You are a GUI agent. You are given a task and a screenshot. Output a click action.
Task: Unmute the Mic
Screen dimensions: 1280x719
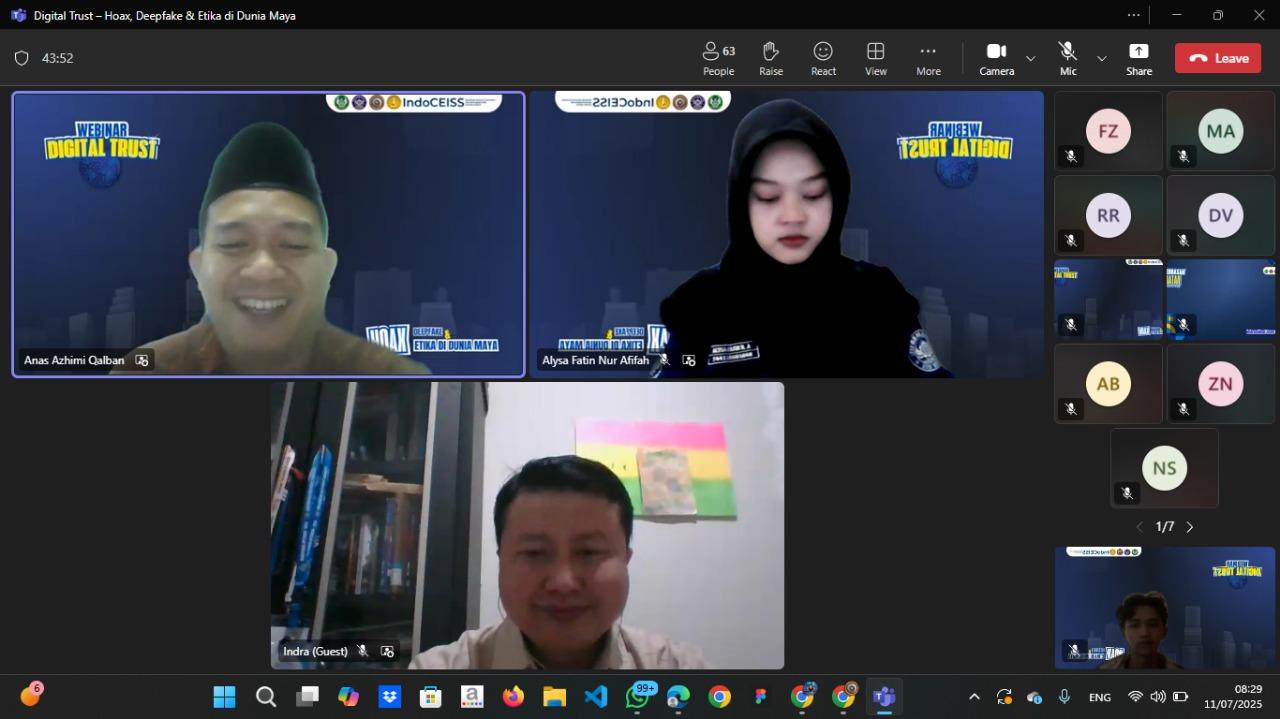[x=1068, y=58]
